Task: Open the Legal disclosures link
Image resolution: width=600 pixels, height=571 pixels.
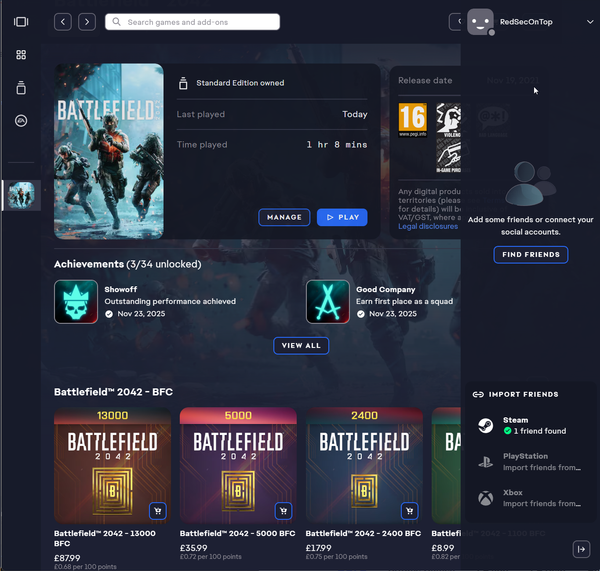Action: click(x=428, y=226)
